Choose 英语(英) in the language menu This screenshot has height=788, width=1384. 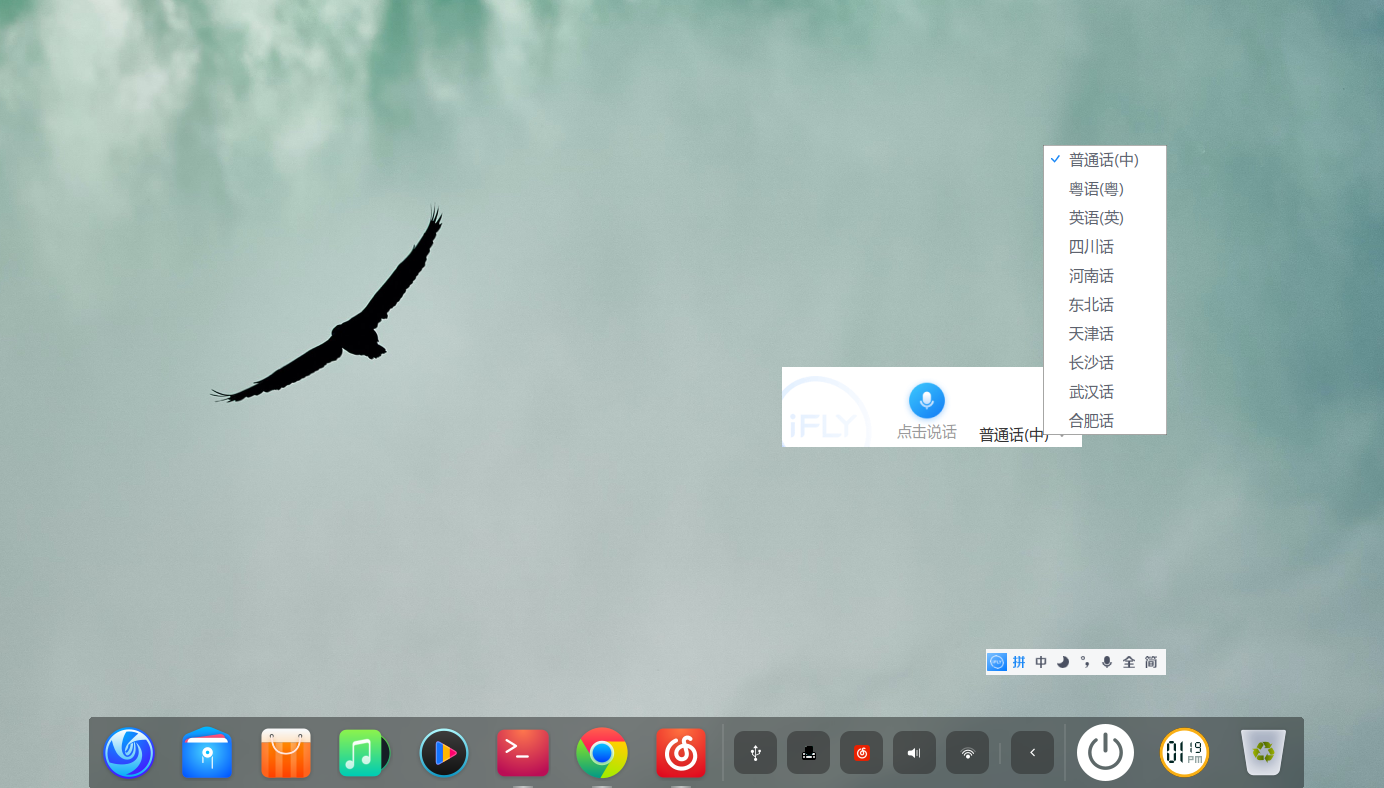(x=1096, y=218)
